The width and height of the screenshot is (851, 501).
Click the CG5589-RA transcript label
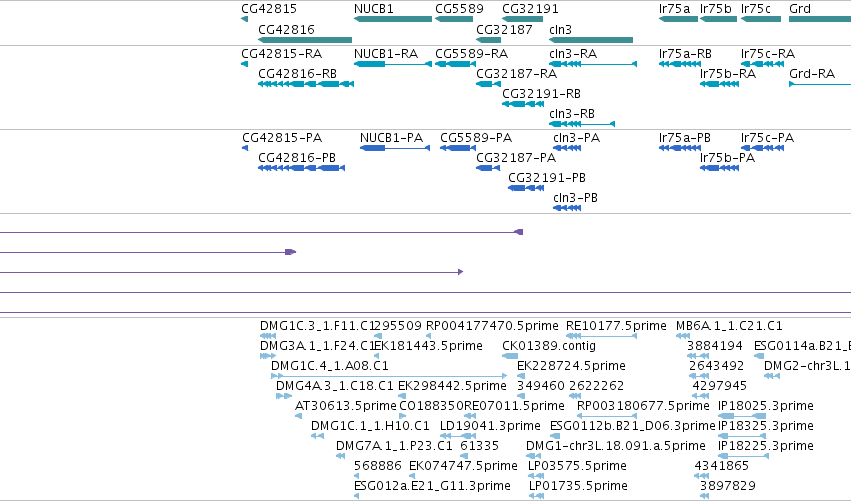[x=472, y=54]
